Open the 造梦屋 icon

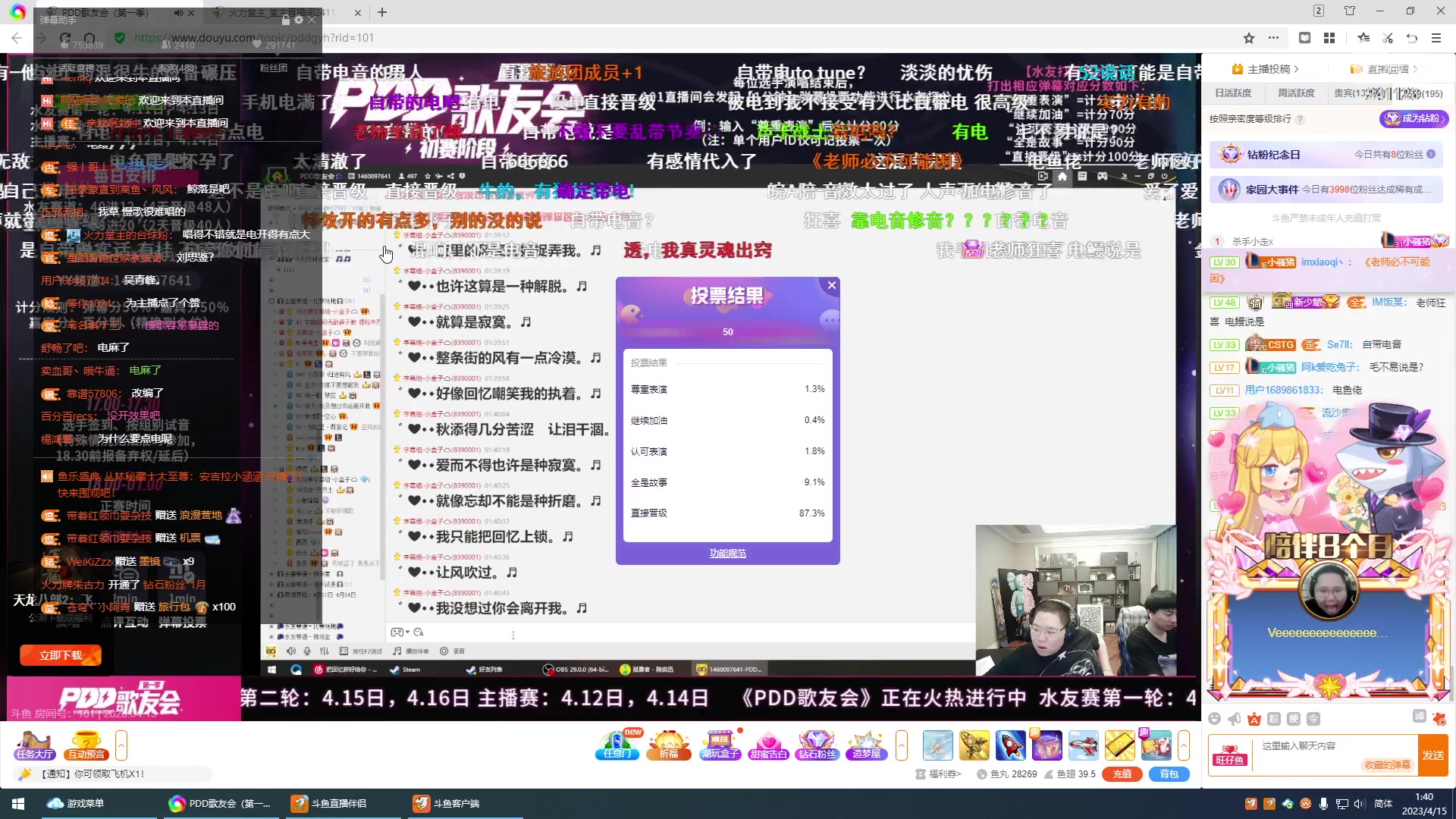coord(866,745)
